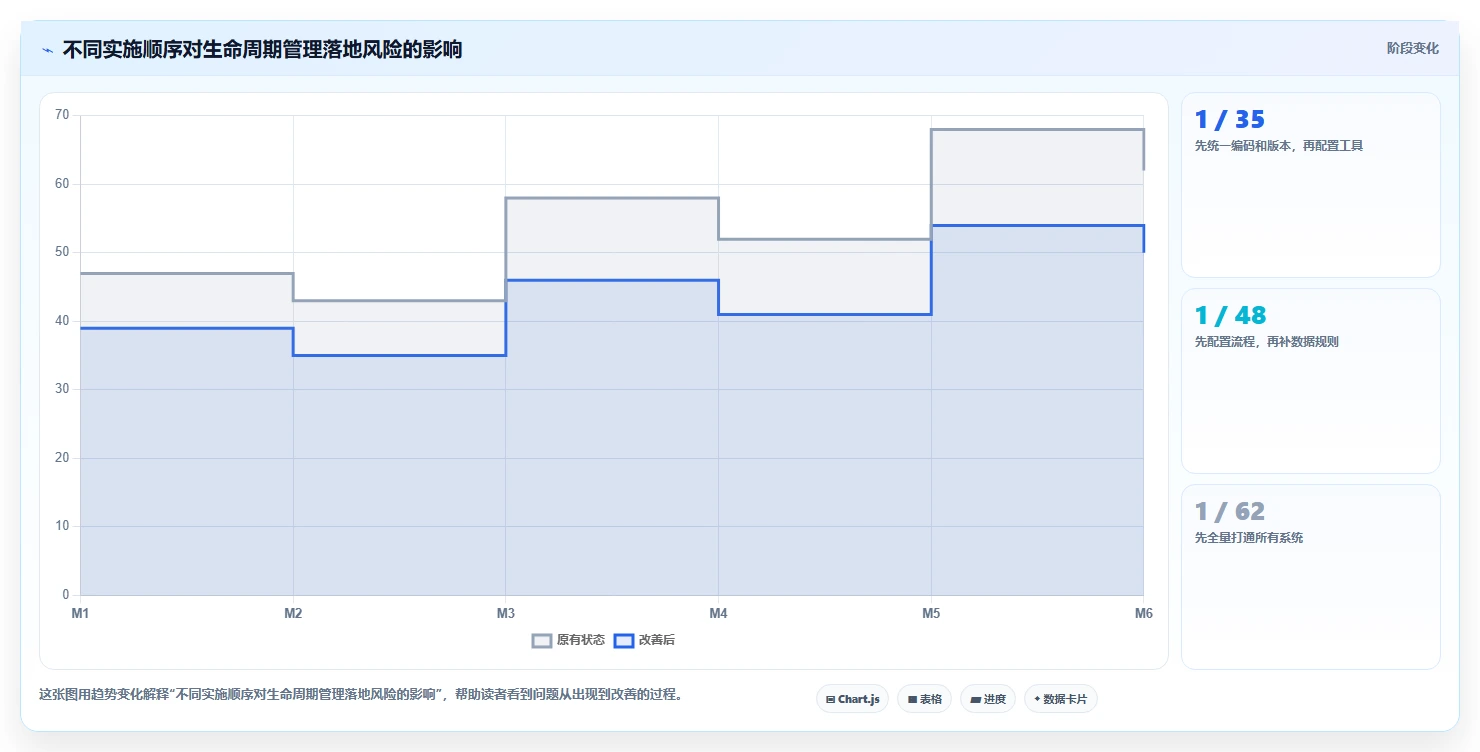The width and height of the screenshot is (1480, 752).
Task: Click the 数据卡片 tag button
Action: [1060, 699]
